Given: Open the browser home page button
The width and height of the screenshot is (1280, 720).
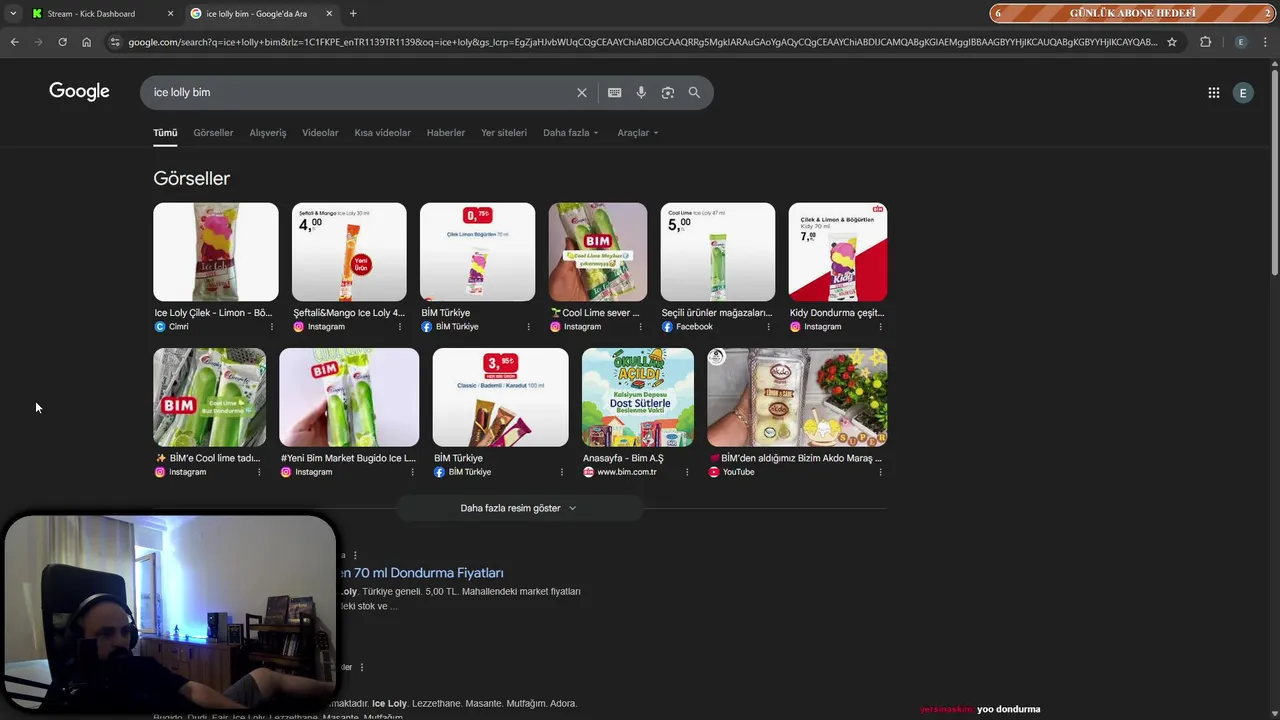Looking at the screenshot, I should (x=86, y=42).
